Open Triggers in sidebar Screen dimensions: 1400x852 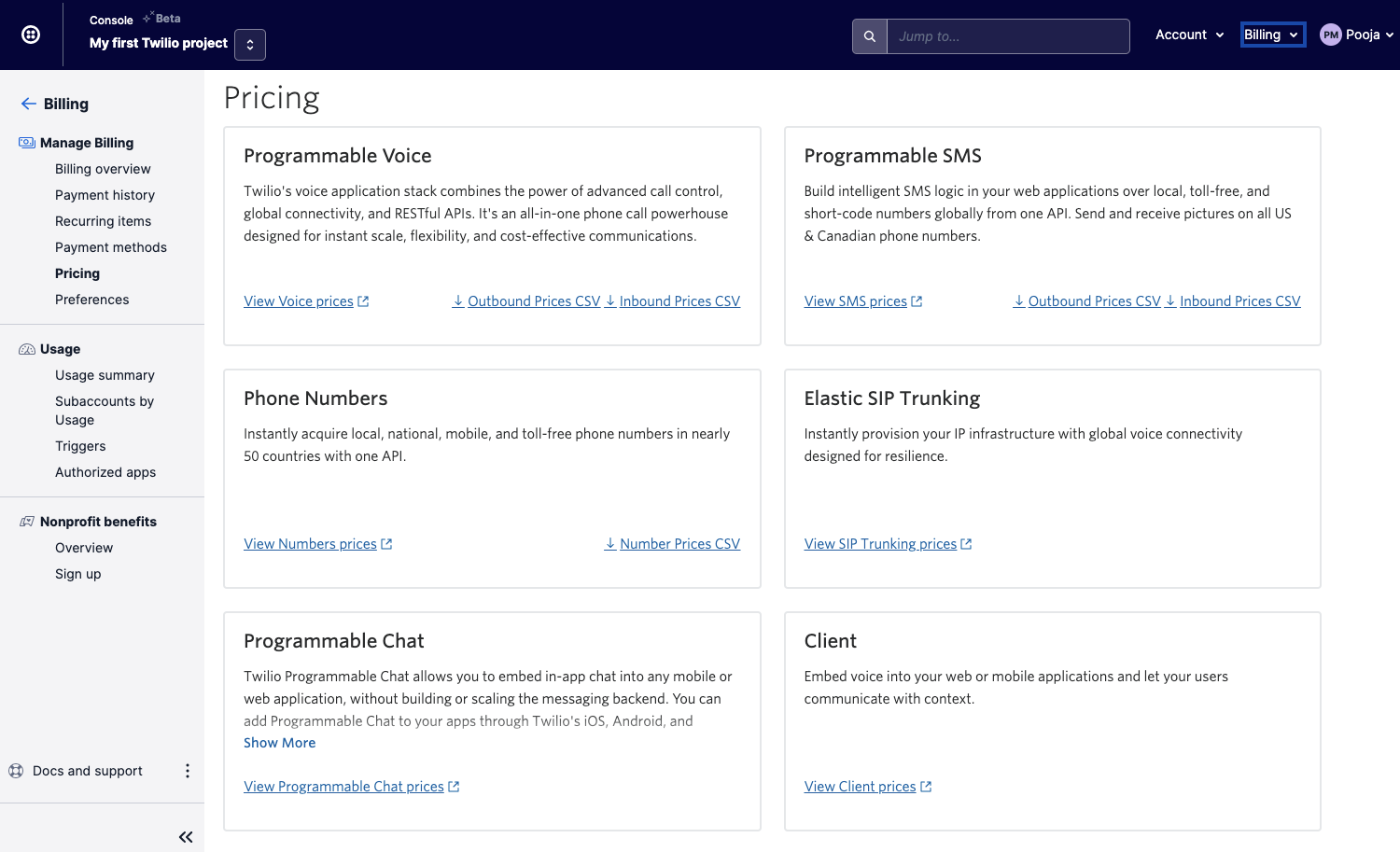pyautogui.click(x=80, y=446)
